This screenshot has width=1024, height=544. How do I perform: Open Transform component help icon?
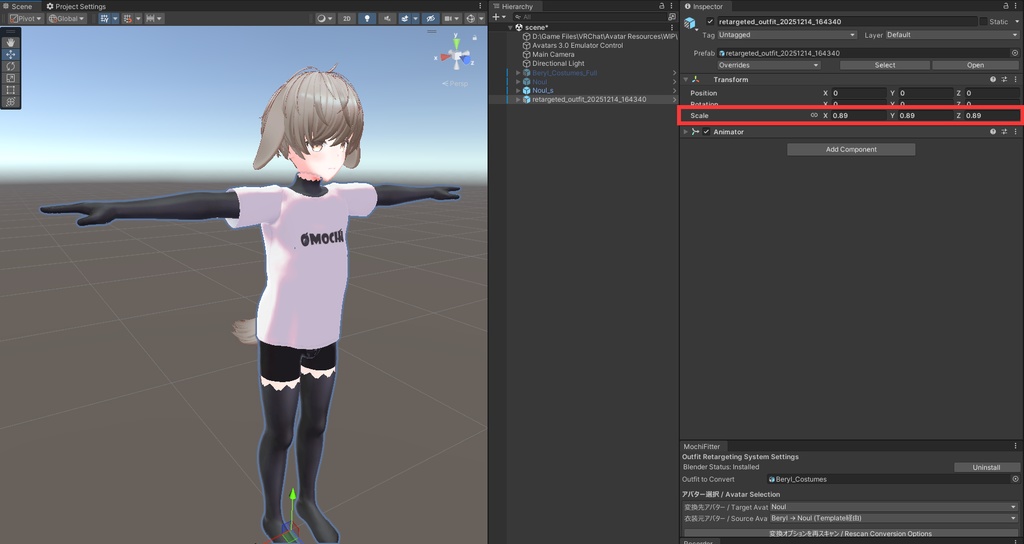coord(993,79)
